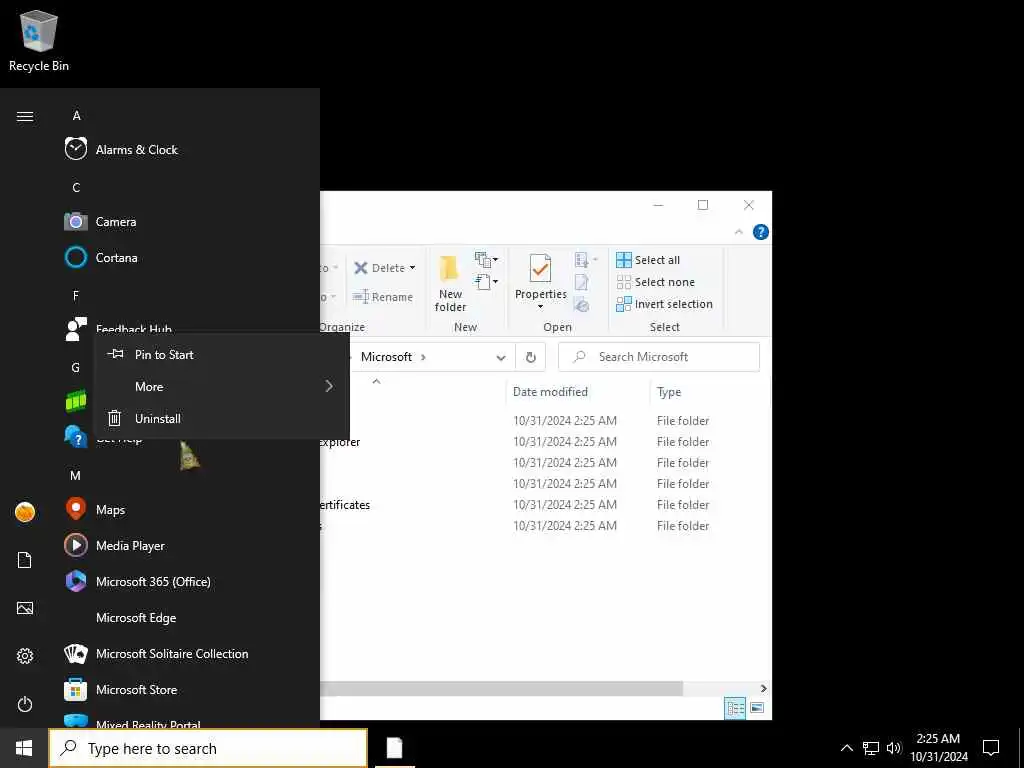
Task: Open the Action Center notification icon
Action: [991, 748]
